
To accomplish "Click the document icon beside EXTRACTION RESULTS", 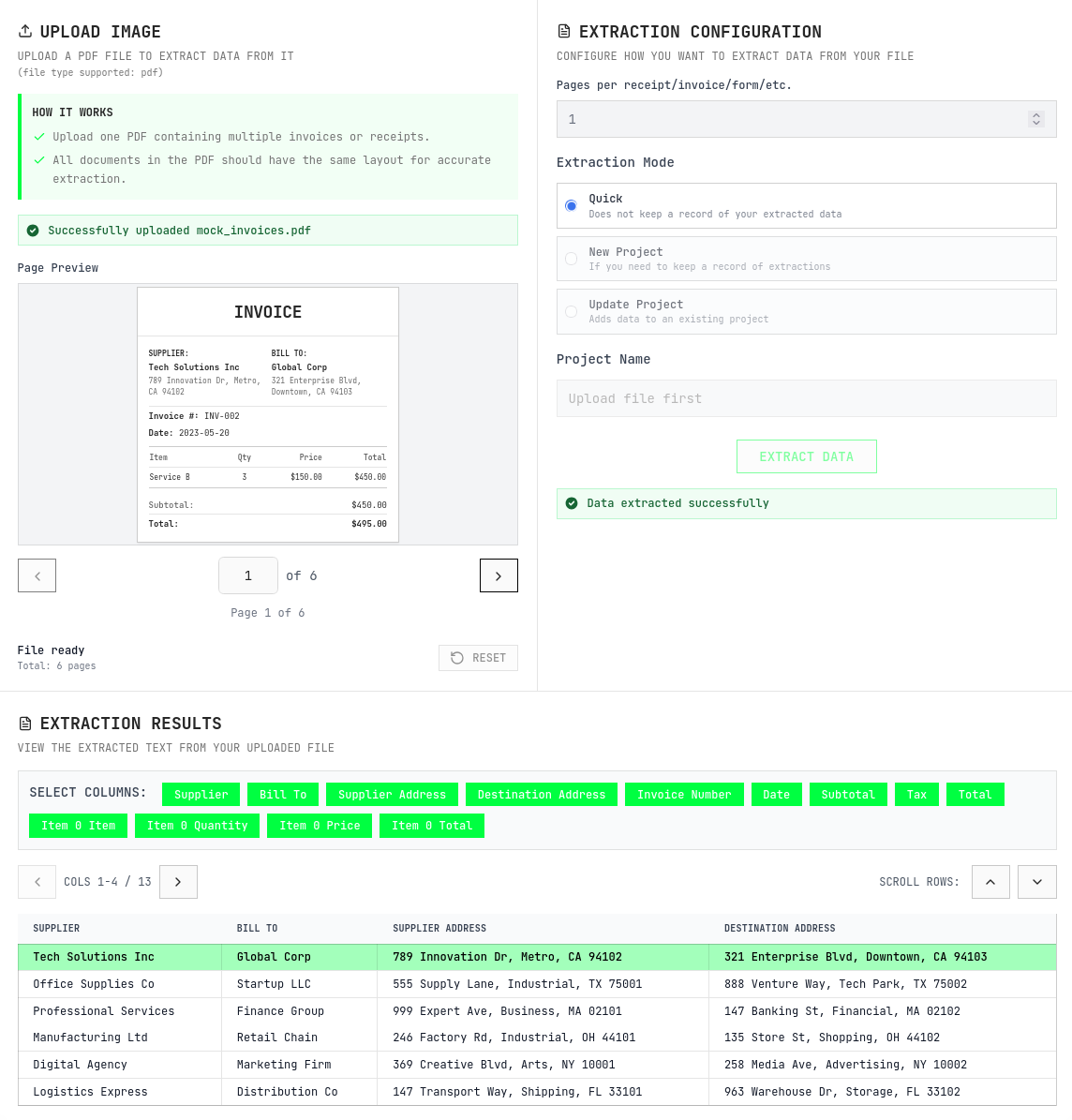I will tap(23, 723).
